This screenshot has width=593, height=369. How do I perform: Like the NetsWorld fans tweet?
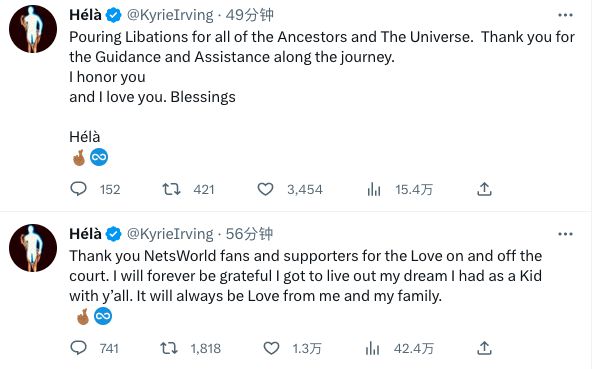[x=271, y=348]
